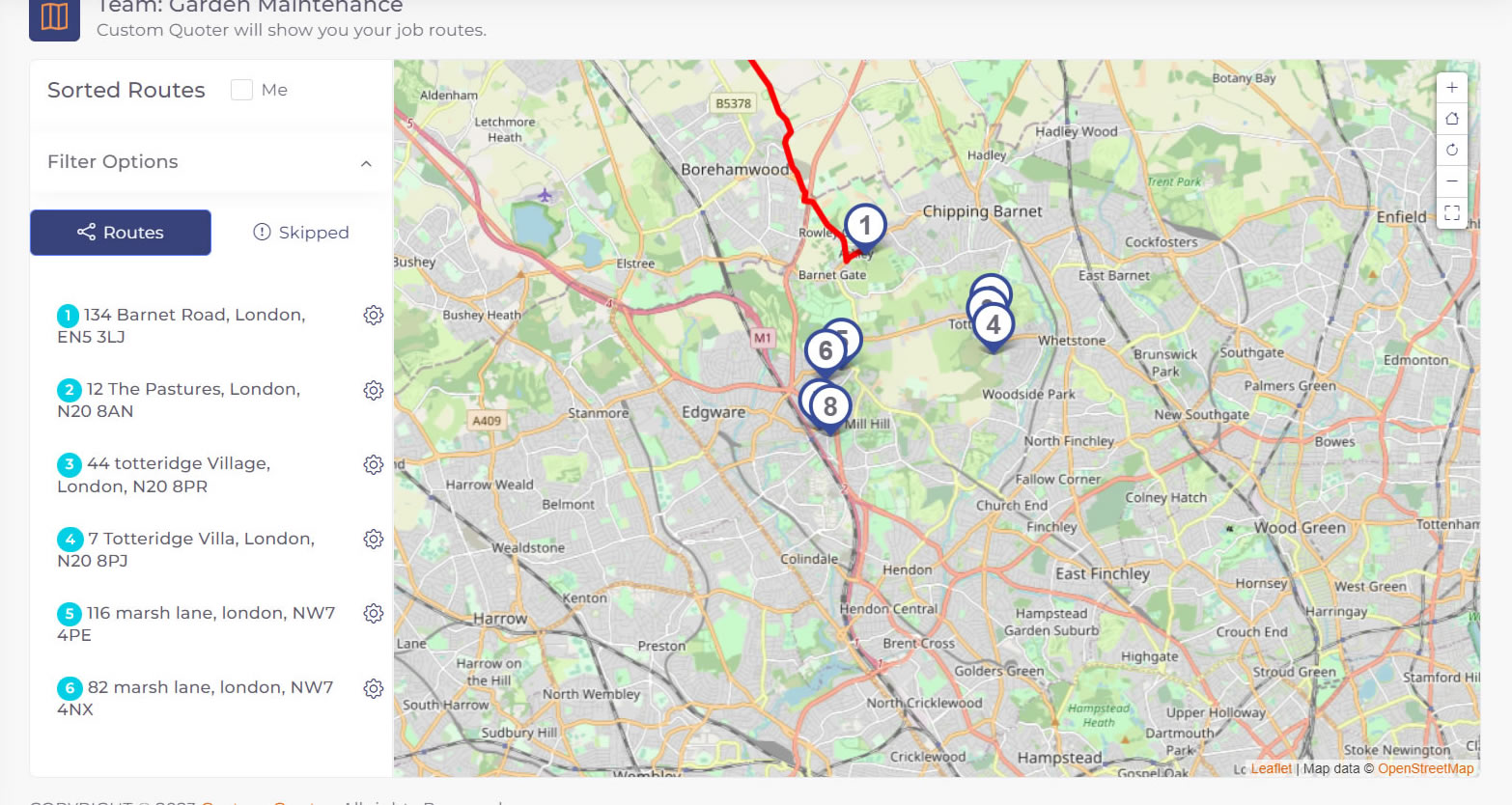Select the Routes tab
Image resolution: width=1512 pixels, height=805 pixels.
(120, 232)
